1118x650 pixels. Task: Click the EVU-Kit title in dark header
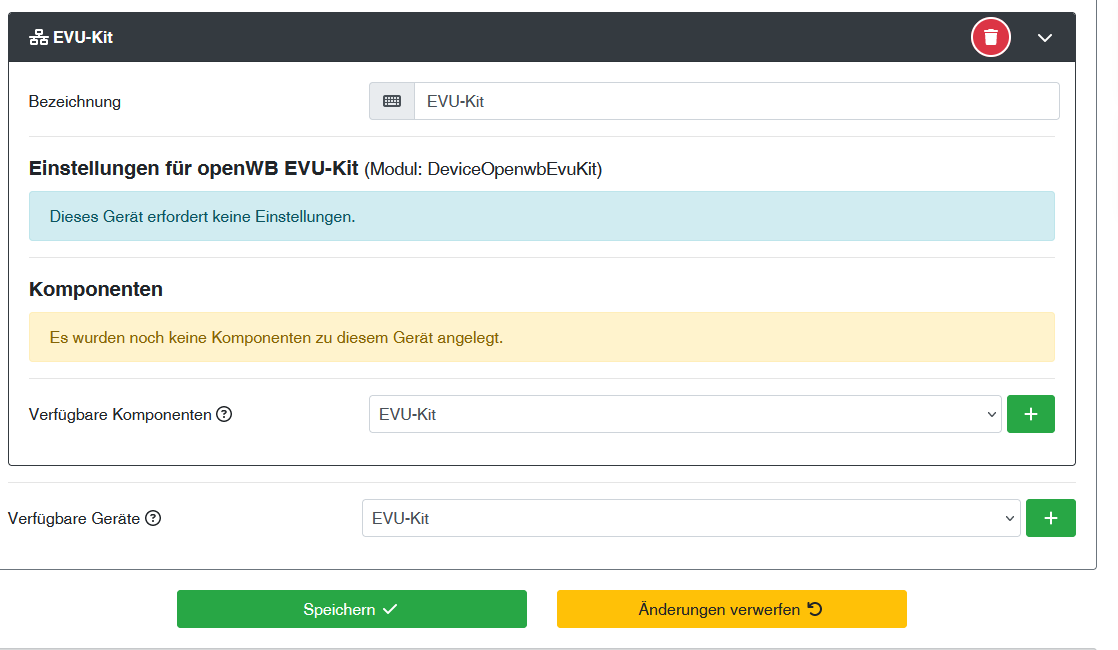pos(83,38)
